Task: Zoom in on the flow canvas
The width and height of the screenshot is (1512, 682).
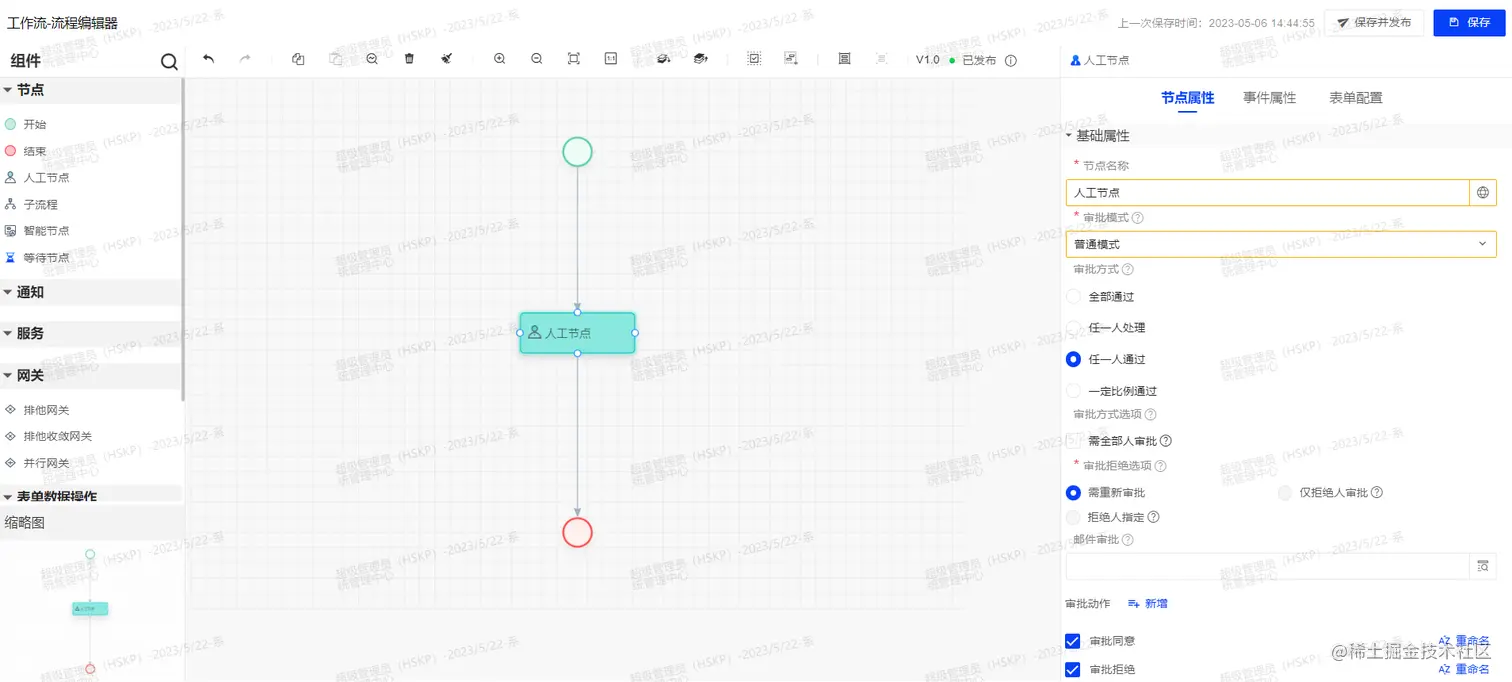Action: click(500, 59)
